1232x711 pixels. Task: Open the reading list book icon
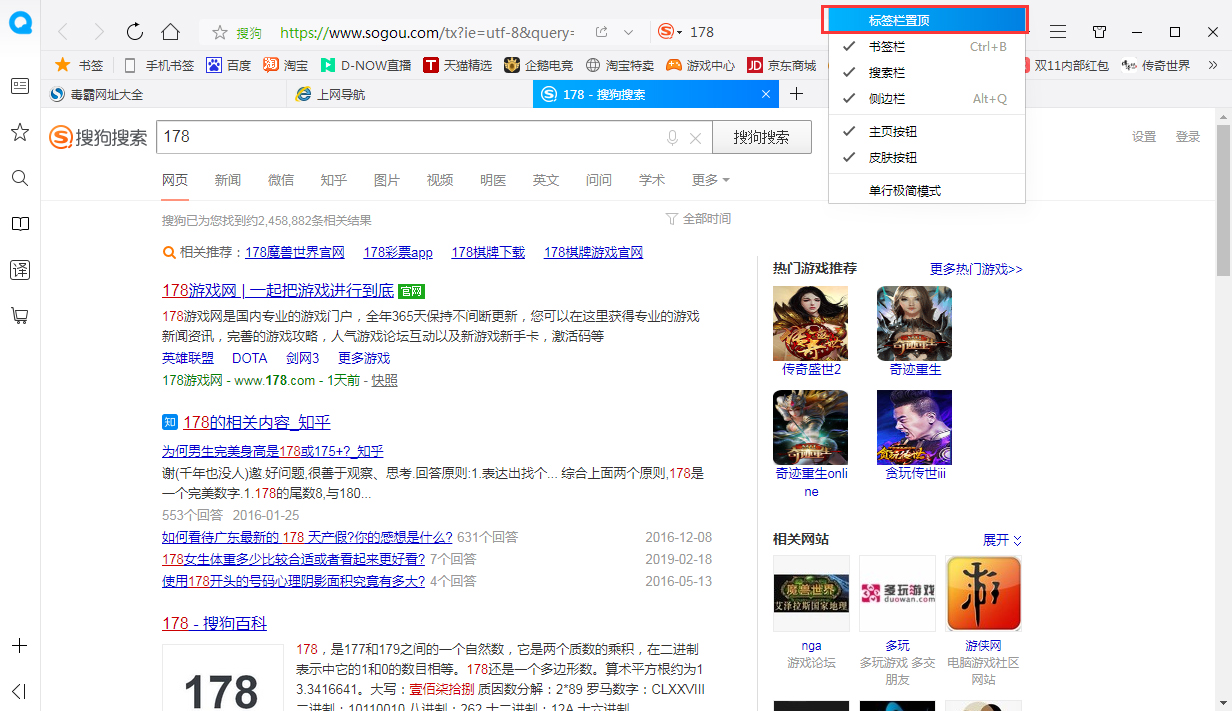[19, 223]
